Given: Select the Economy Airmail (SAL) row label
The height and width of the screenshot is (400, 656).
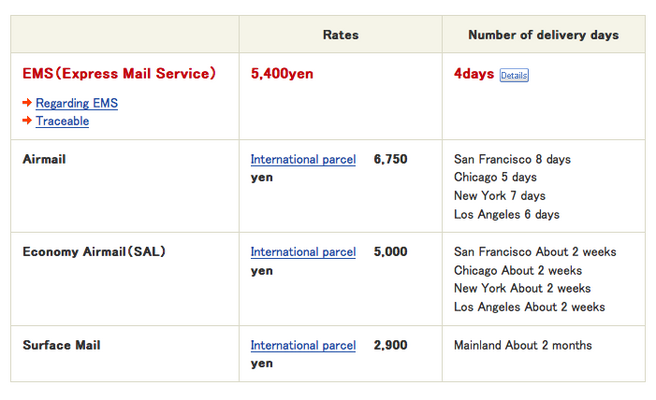Looking at the screenshot, I should coord(94,252).
